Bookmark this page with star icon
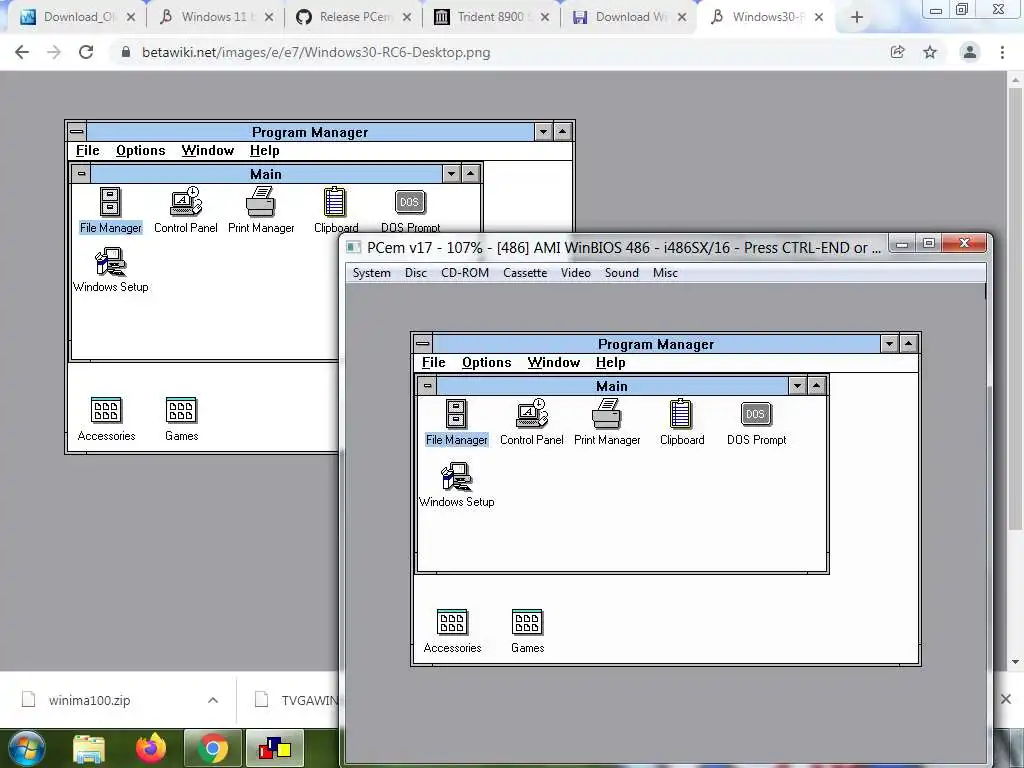This screenshot has width=1024, height=768. coord(930,52)
